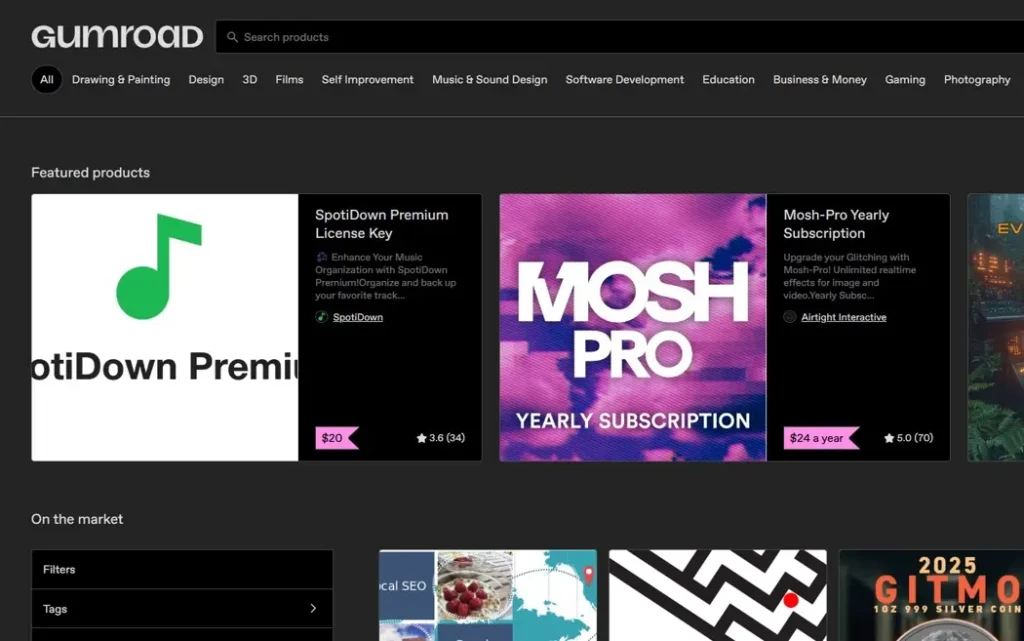
Task: Click the SpotiDown seller avatar icon
Action: click(321, 317)
